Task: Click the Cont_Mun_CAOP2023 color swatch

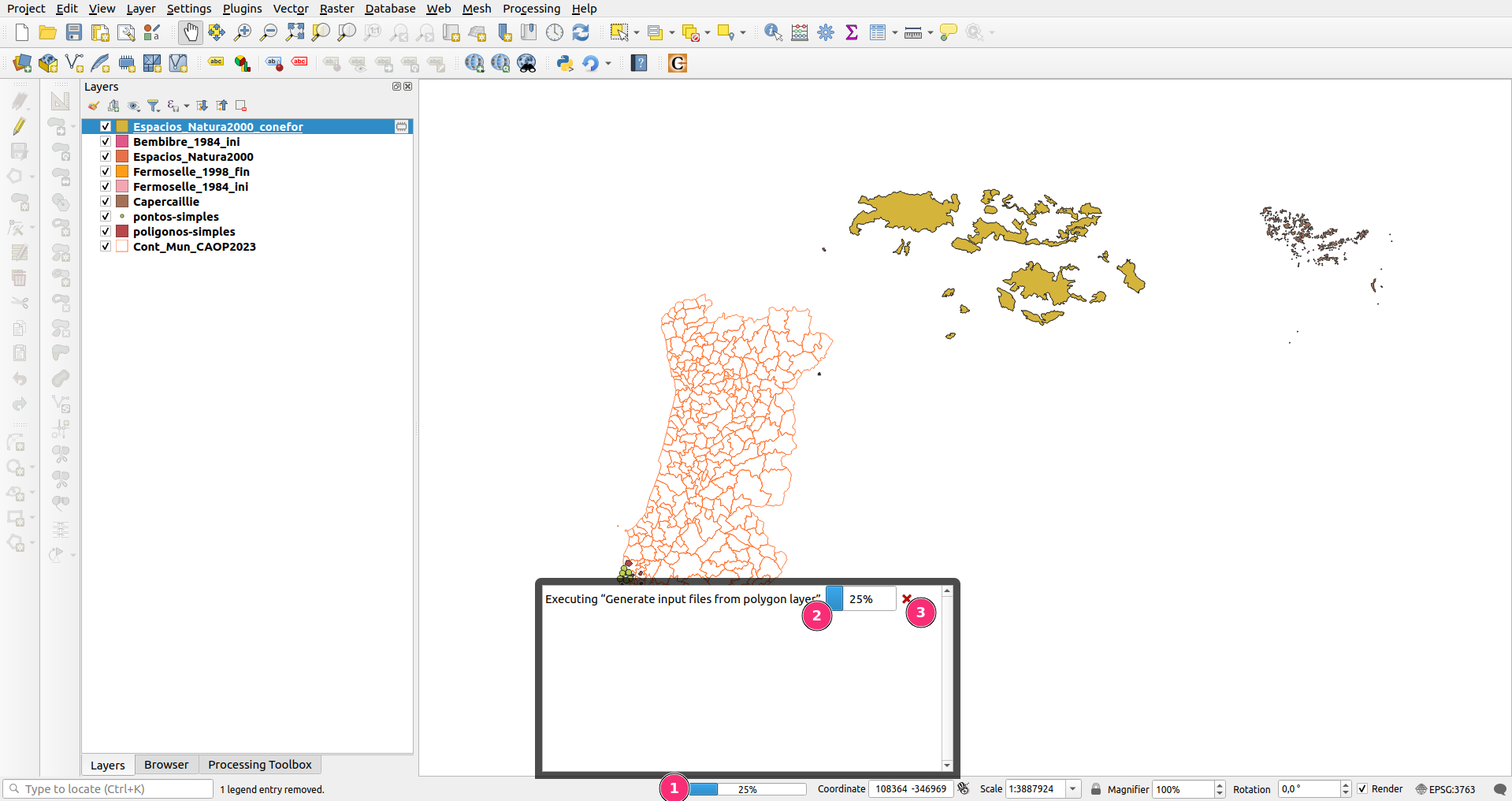Action: [122, 246]
